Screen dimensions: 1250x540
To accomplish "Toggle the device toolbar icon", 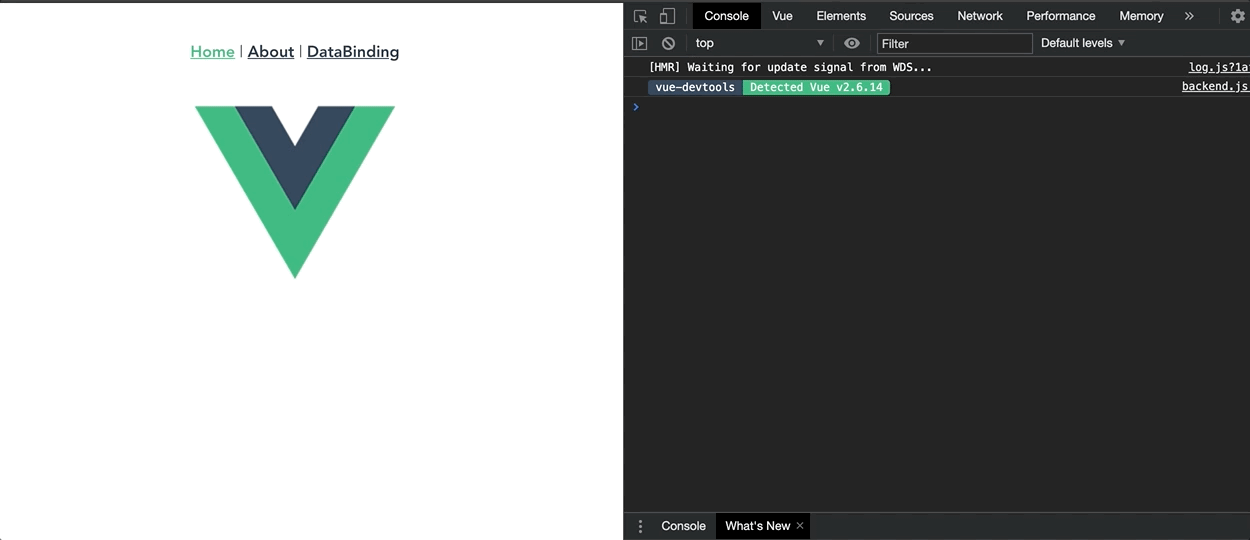I will pyautogui.click(x=667, y=16).
